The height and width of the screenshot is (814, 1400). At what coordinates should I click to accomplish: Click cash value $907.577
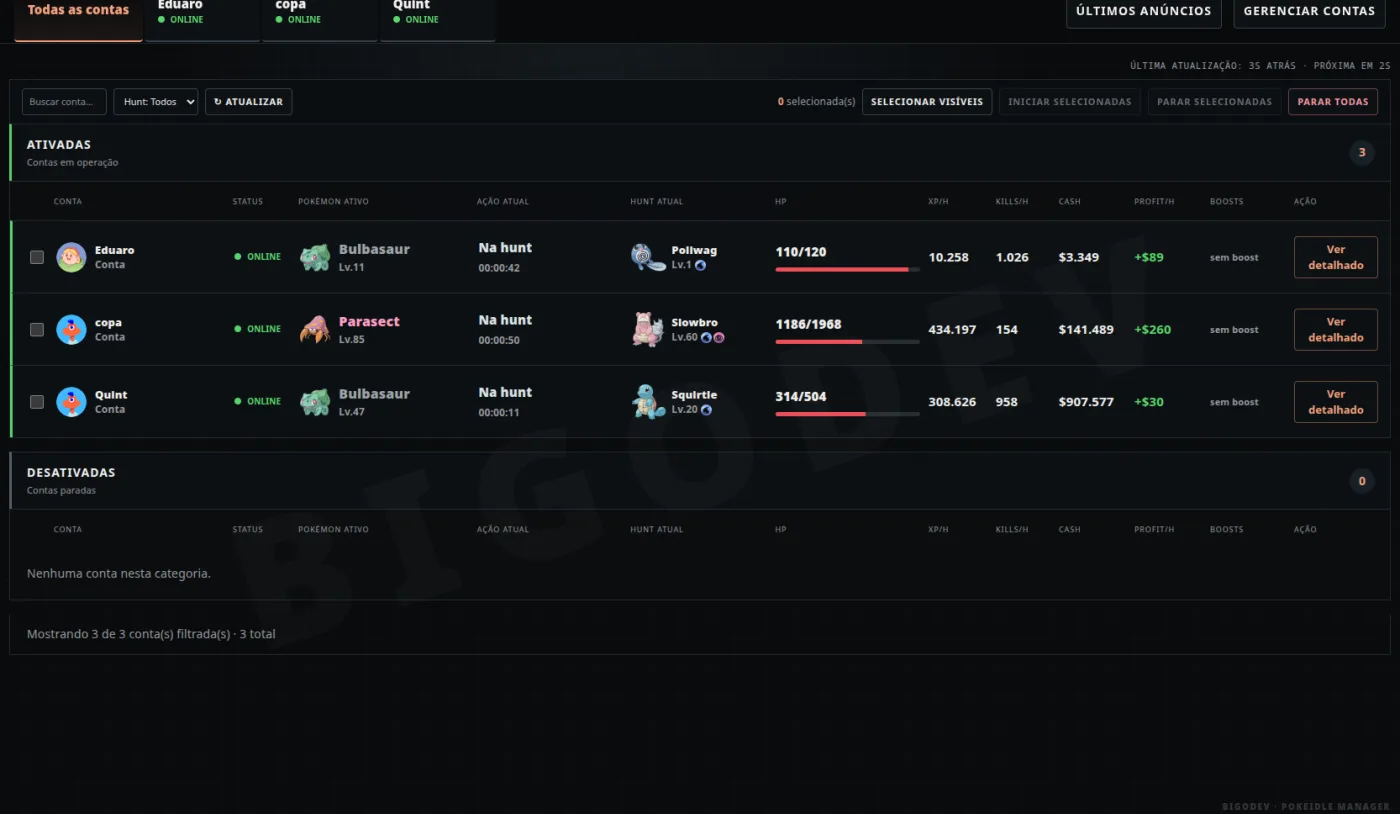pyautogui.click(x=1086, y=401)
